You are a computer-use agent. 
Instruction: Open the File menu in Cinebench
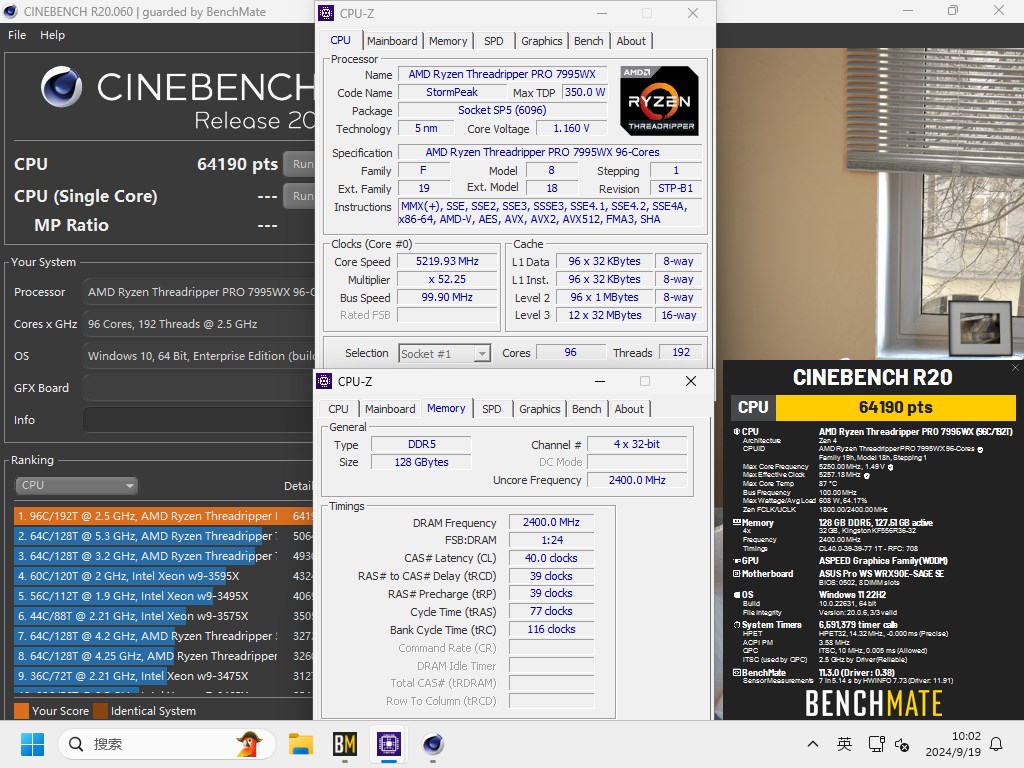click(x=17, y=35)
